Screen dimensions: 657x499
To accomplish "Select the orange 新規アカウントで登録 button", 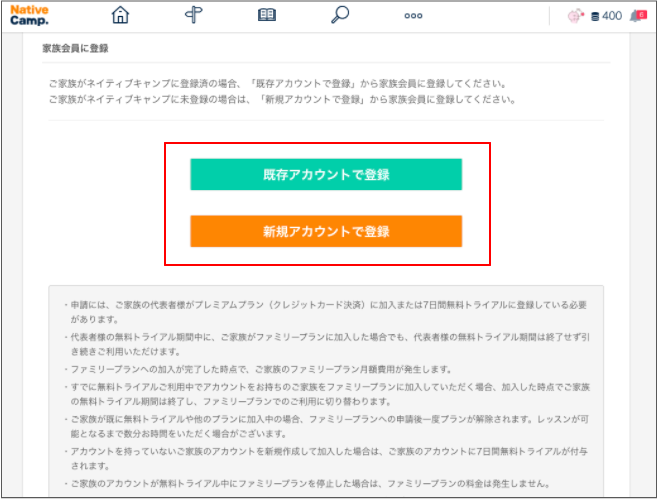I will point(326,231).
